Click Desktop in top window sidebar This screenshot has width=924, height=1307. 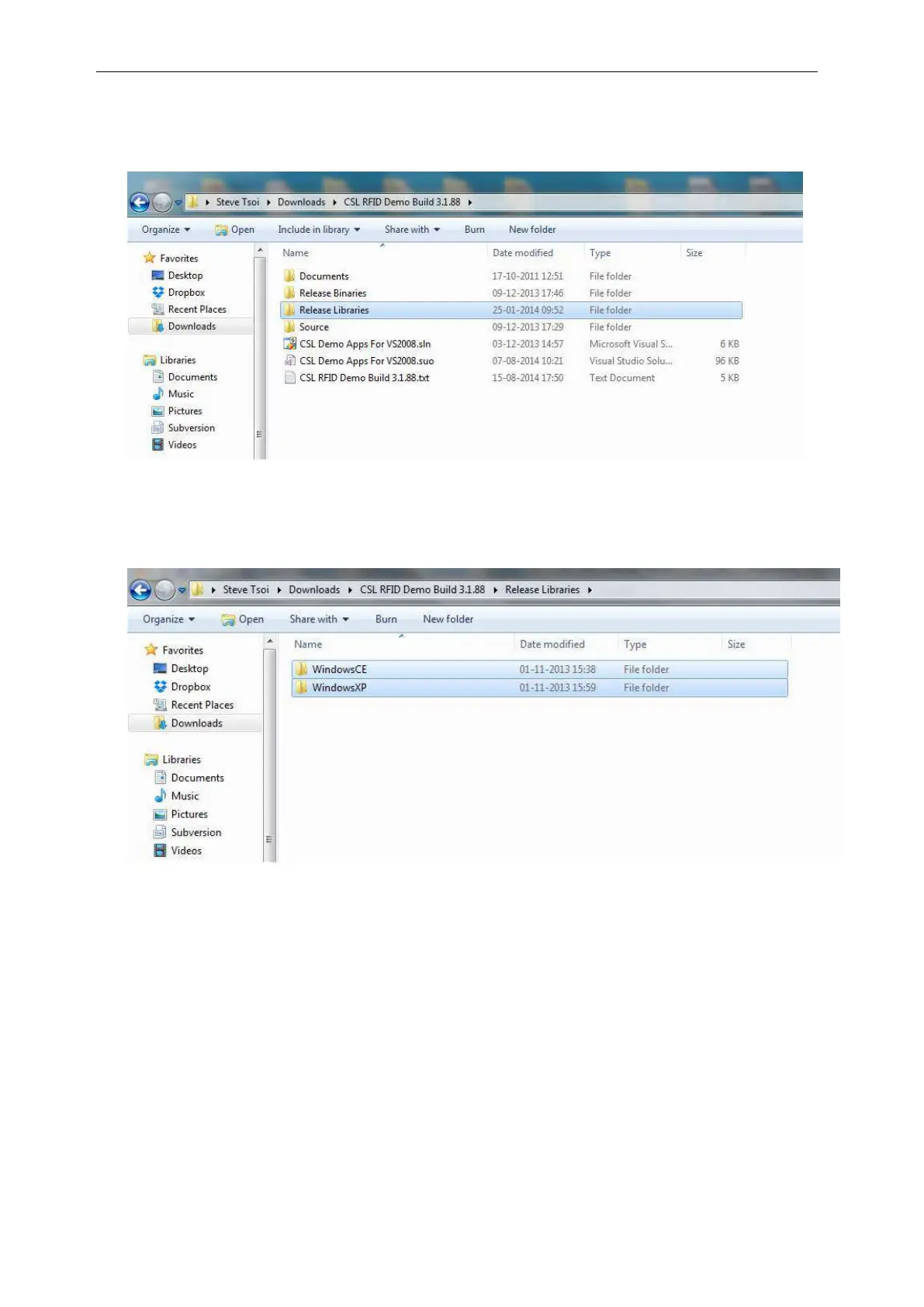tap(178, 276)
